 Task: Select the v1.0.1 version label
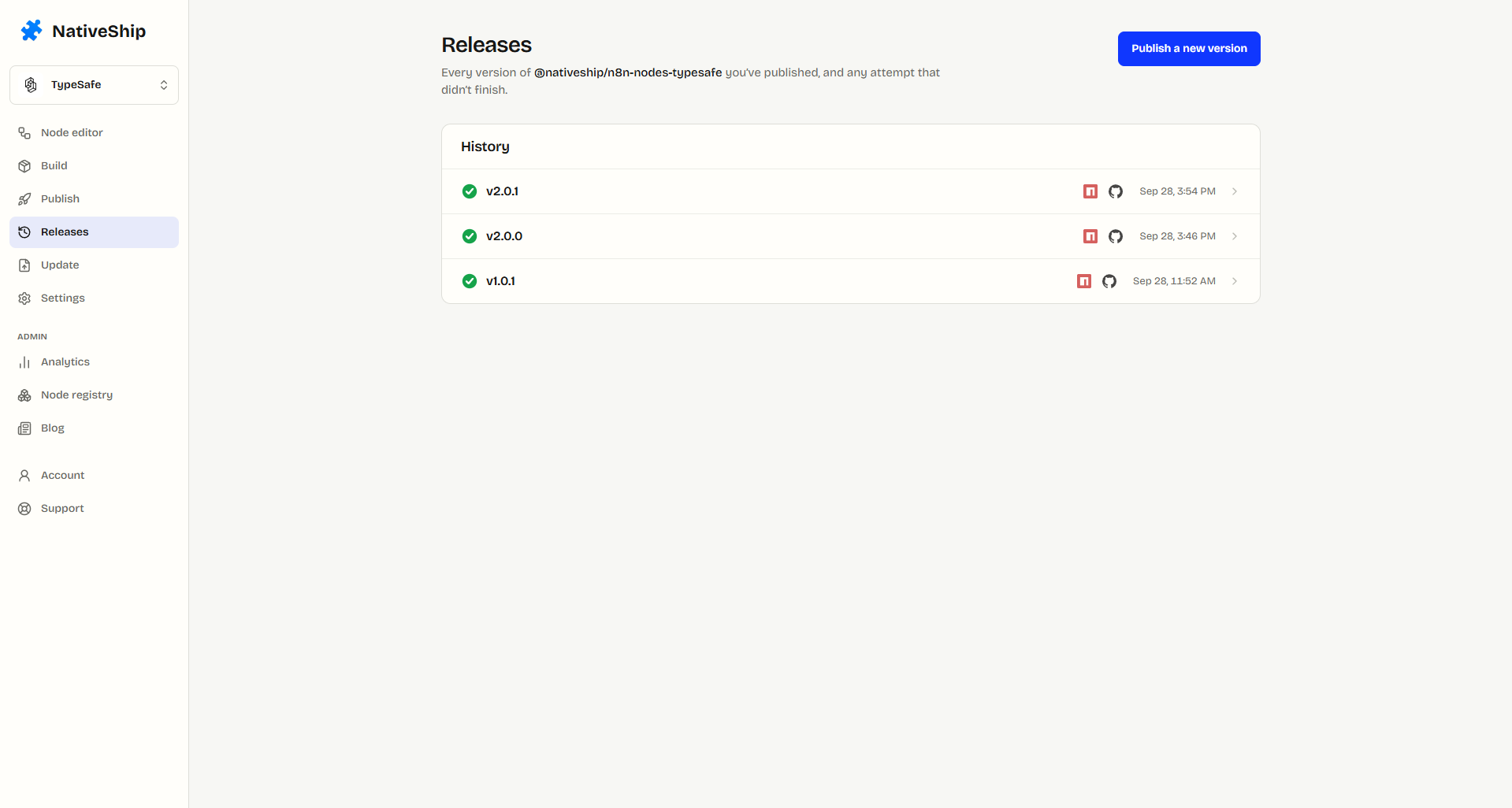tap(500, 281)
